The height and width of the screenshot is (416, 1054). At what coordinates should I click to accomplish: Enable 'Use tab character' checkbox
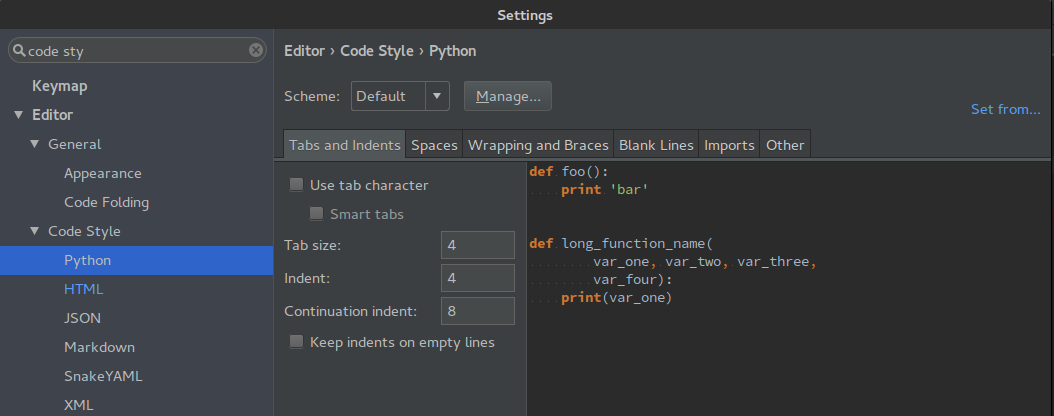pyautogui.click(x=296, y=185)
